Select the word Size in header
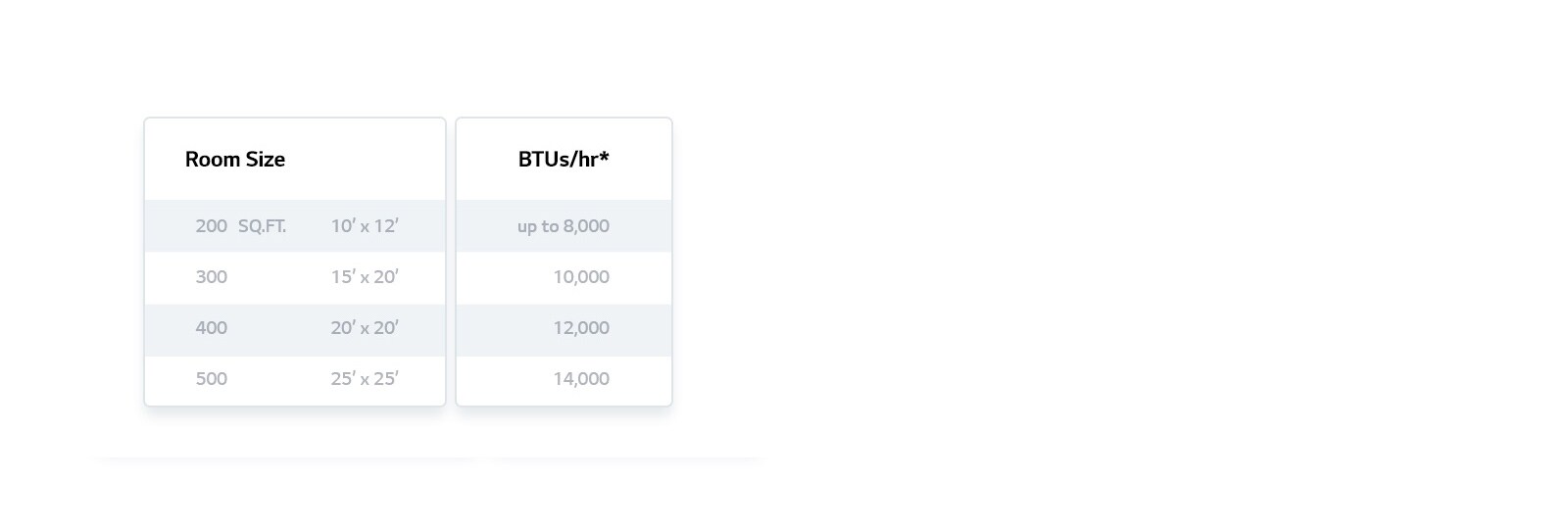 coord(266,160)
